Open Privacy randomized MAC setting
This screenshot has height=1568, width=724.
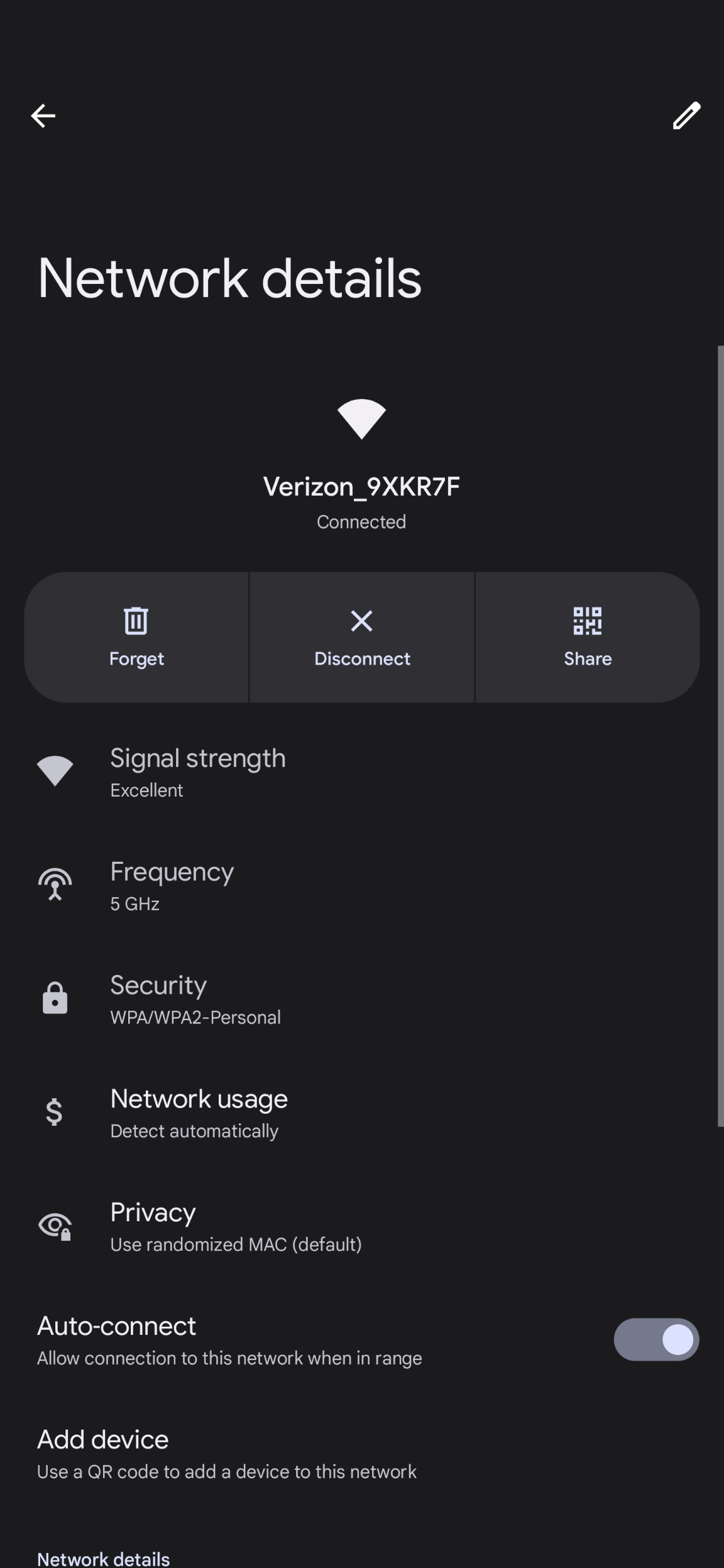(x=362, y=1226)
